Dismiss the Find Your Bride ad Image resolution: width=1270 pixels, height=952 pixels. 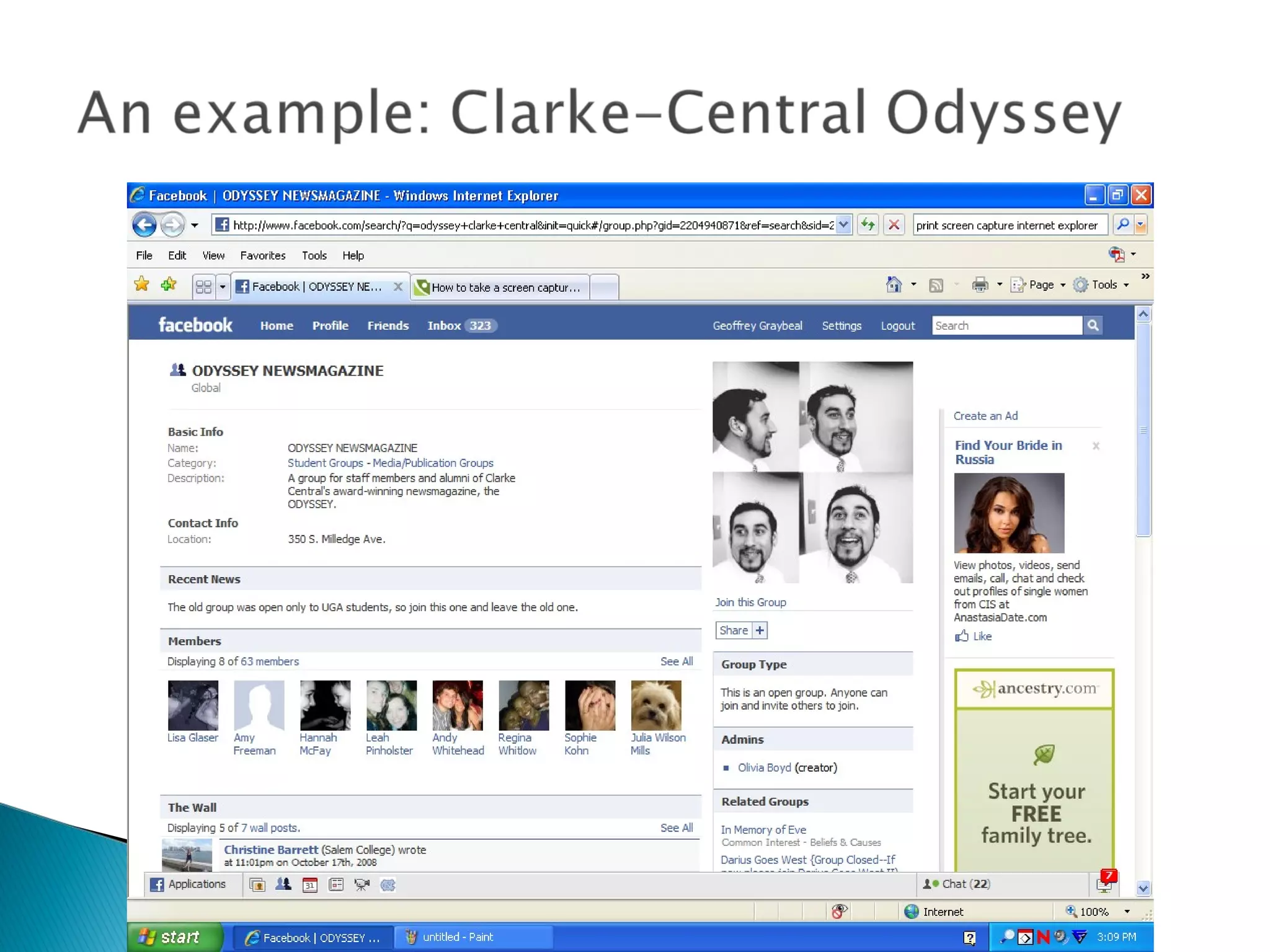click(1096, 446)
